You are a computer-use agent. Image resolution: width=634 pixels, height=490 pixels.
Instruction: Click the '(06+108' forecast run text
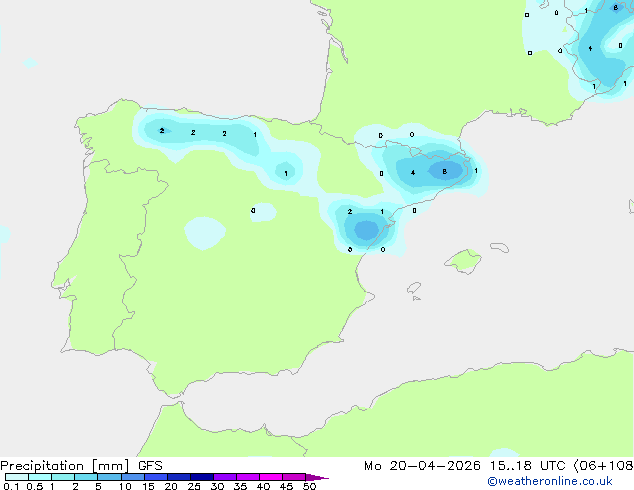pos(603,466)
